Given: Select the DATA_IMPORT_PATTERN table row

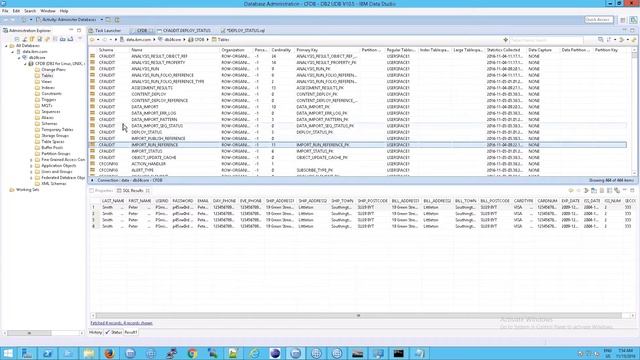Looking at the screenshot, I should pyautogui.click(x=357, y=120).
